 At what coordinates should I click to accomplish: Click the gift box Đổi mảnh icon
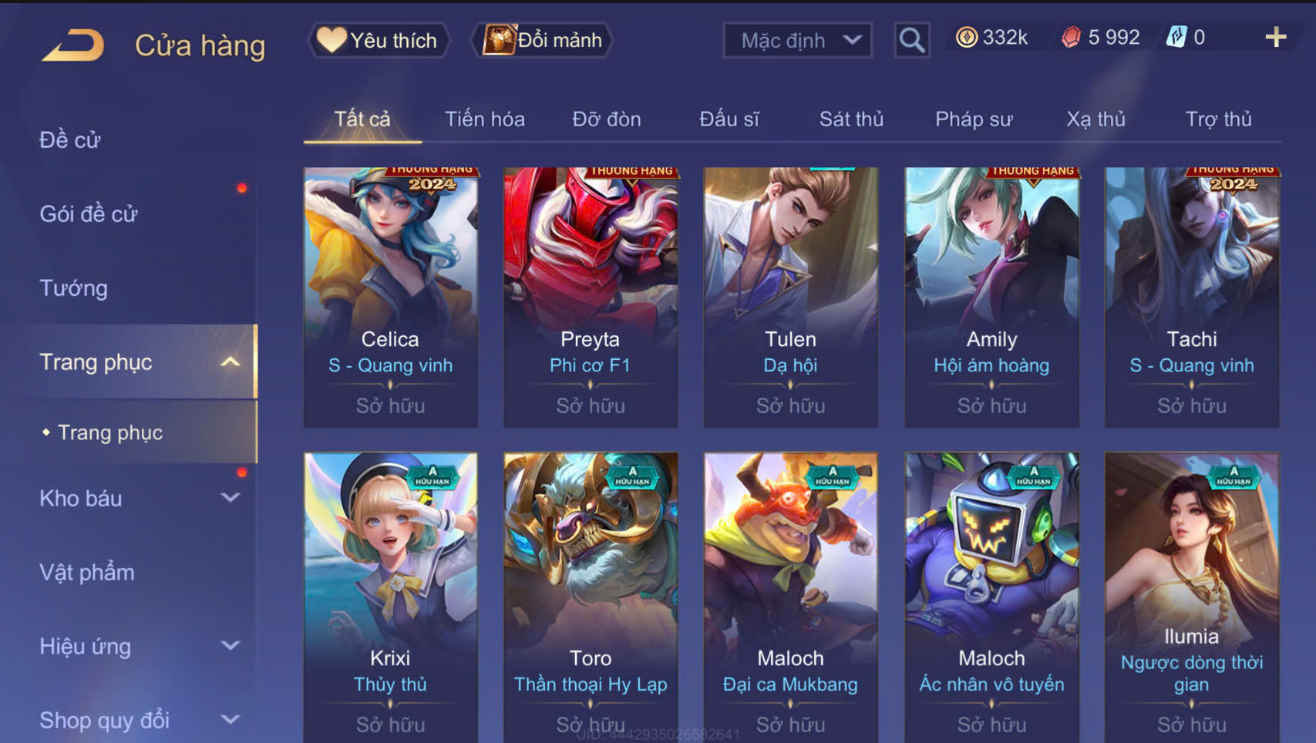point(499,40)
